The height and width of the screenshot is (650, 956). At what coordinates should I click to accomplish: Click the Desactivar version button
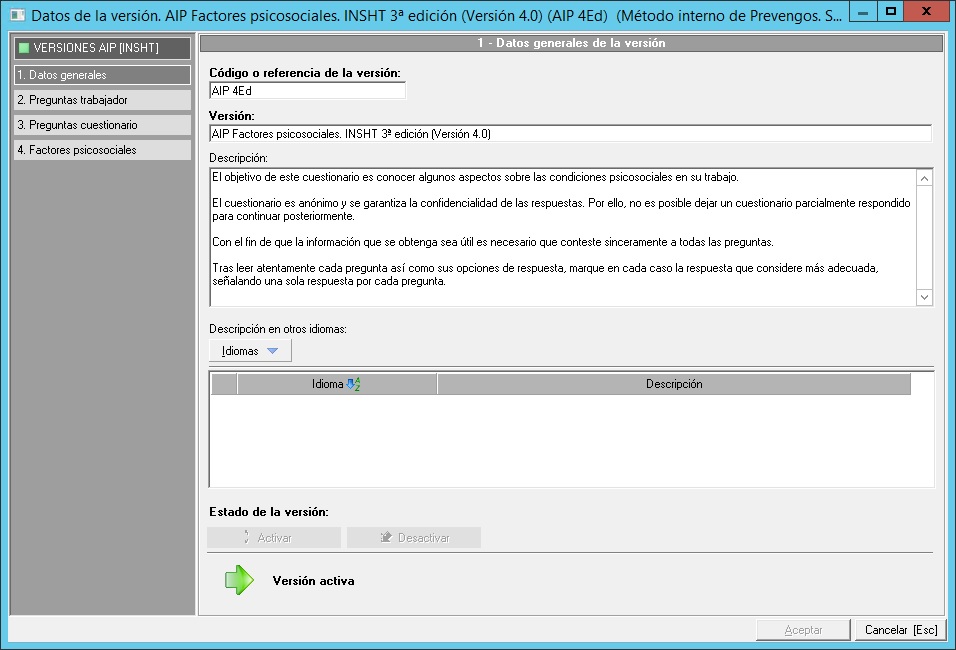[x=414, y=538]
